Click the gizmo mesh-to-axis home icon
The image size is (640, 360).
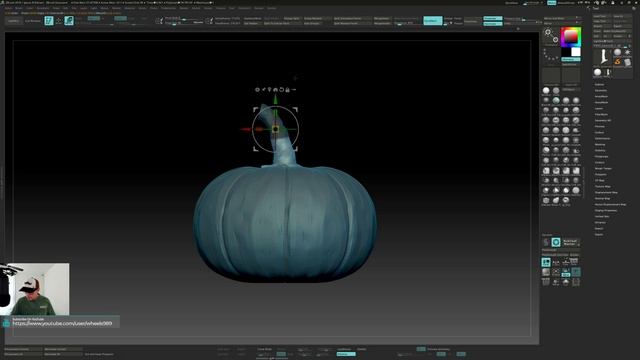(276, 89)
